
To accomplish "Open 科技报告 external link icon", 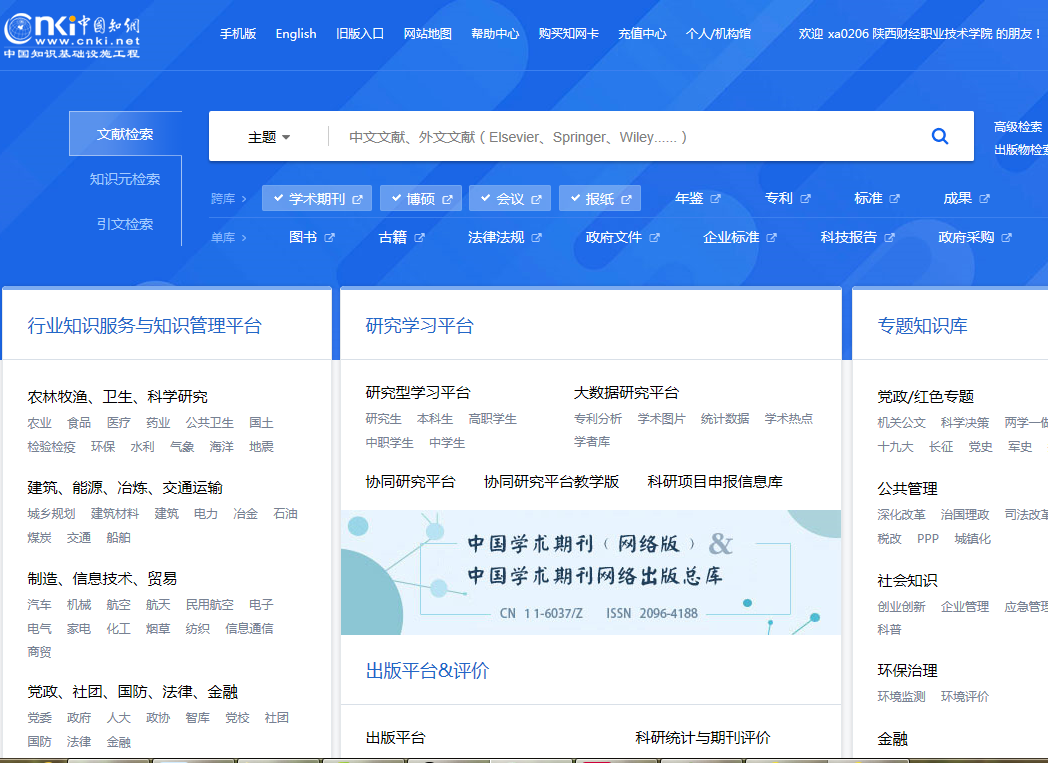I will coord(889,238).
